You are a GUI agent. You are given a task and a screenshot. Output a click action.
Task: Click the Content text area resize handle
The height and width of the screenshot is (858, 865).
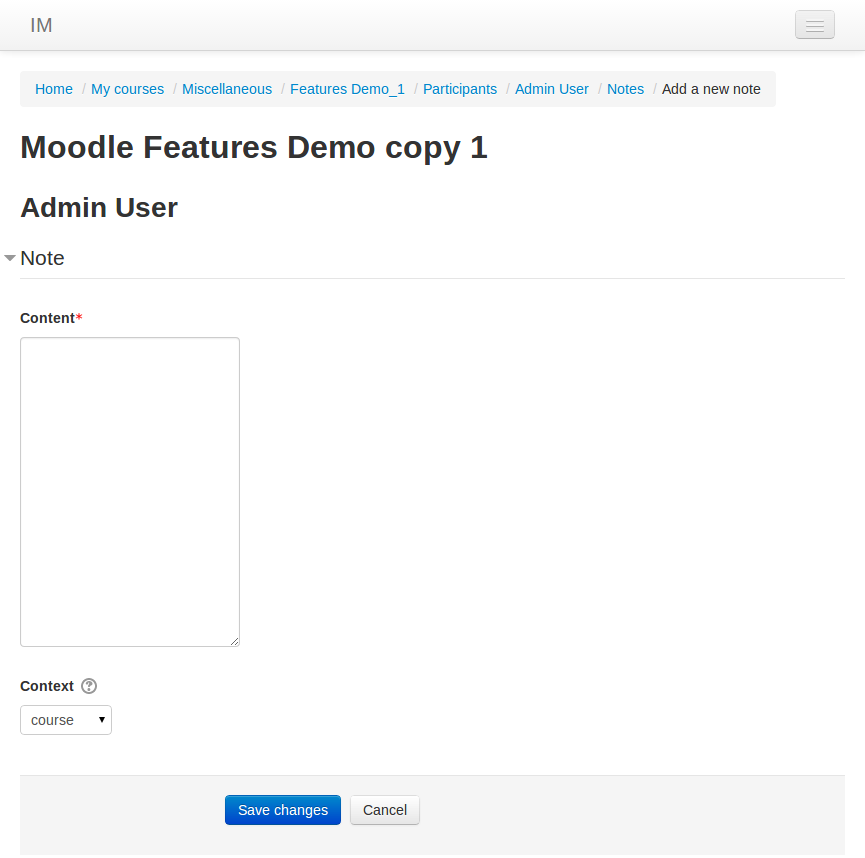(234, 641)
